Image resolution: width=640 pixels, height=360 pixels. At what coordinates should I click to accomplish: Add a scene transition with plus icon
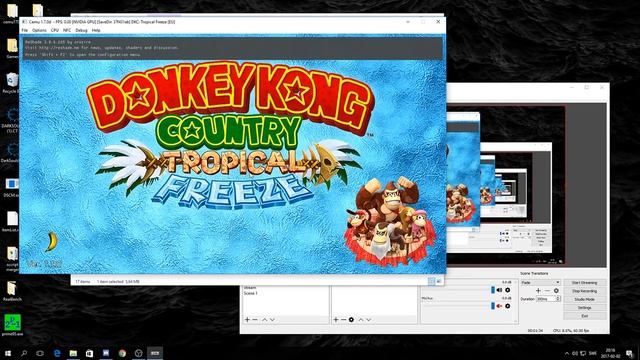point(538,291)
